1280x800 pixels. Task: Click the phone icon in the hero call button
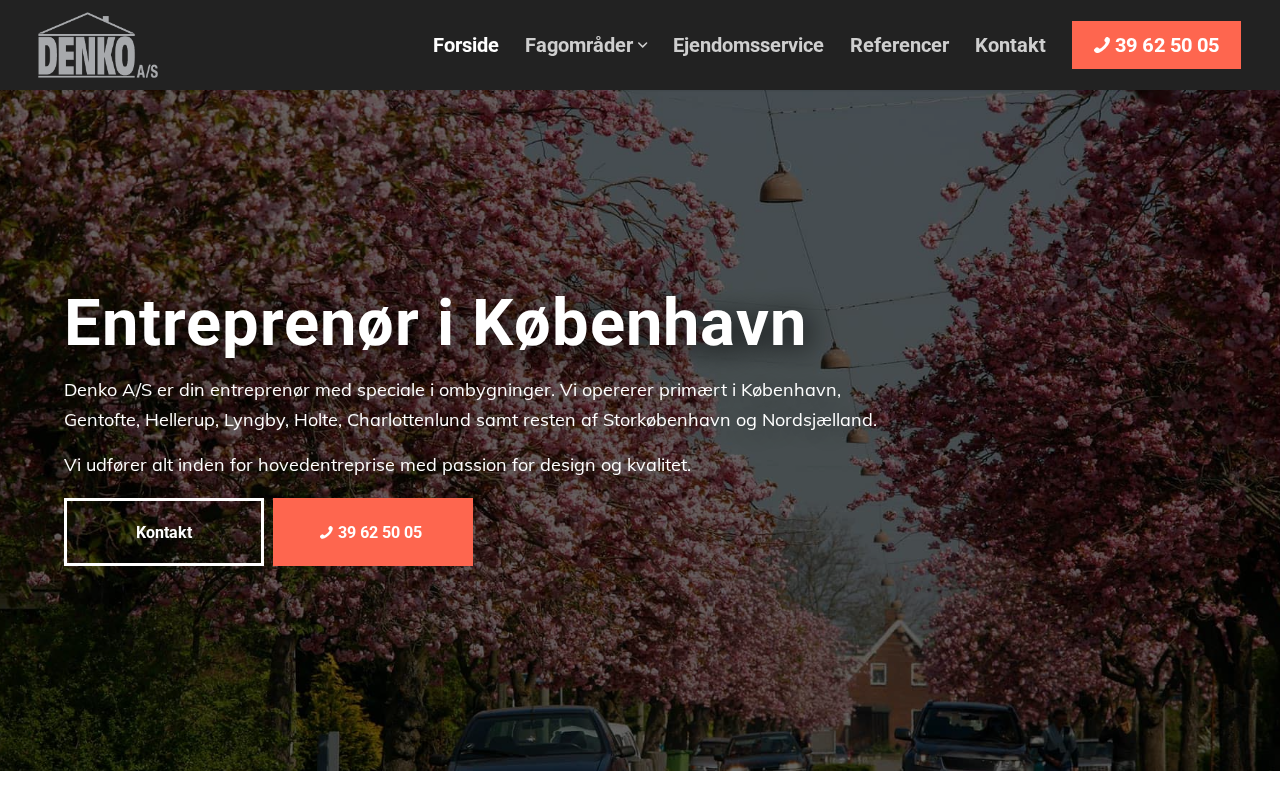(326, 533)
